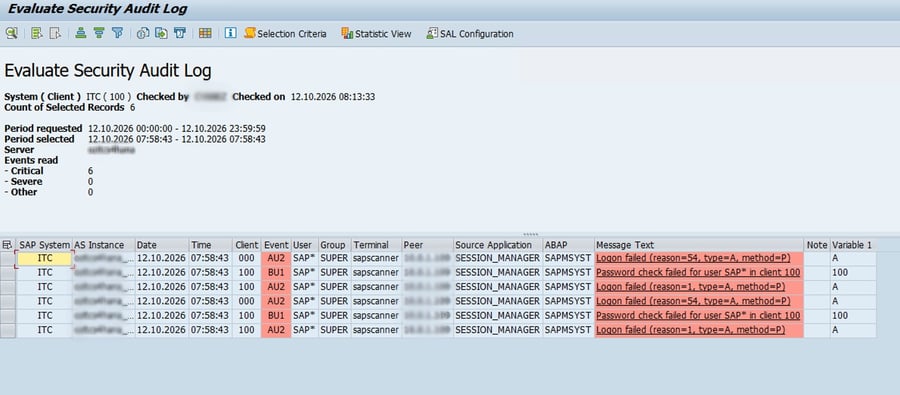Click the Message Text column header
This screenshot has height=395, width=900.
pos(699,245)
